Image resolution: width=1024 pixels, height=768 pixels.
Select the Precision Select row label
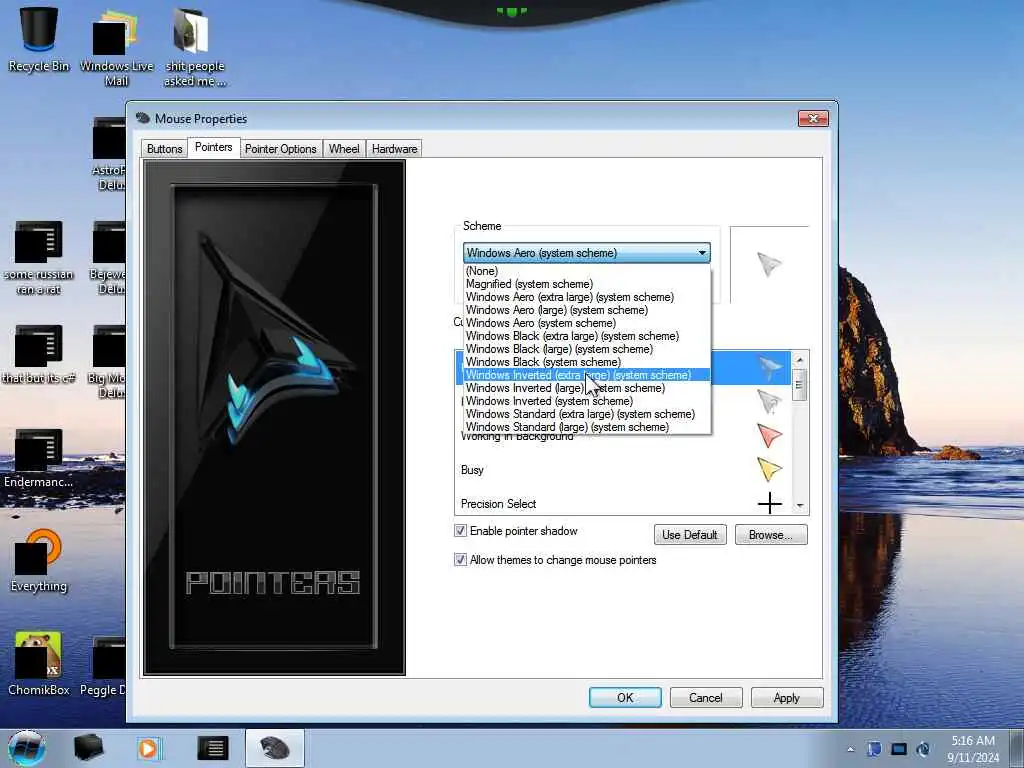(498, 504)
